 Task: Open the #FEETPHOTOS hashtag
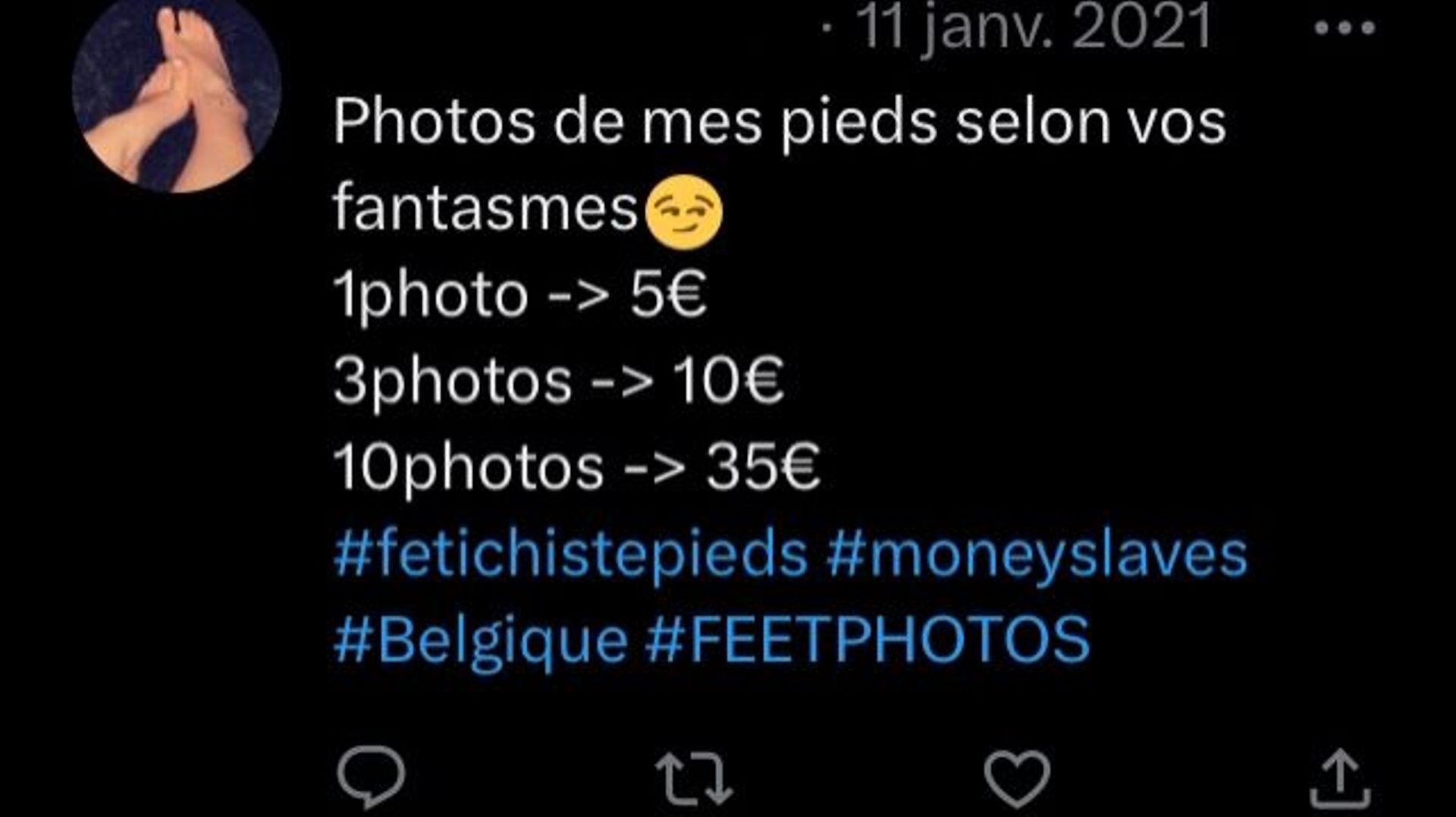pos(868,639)
